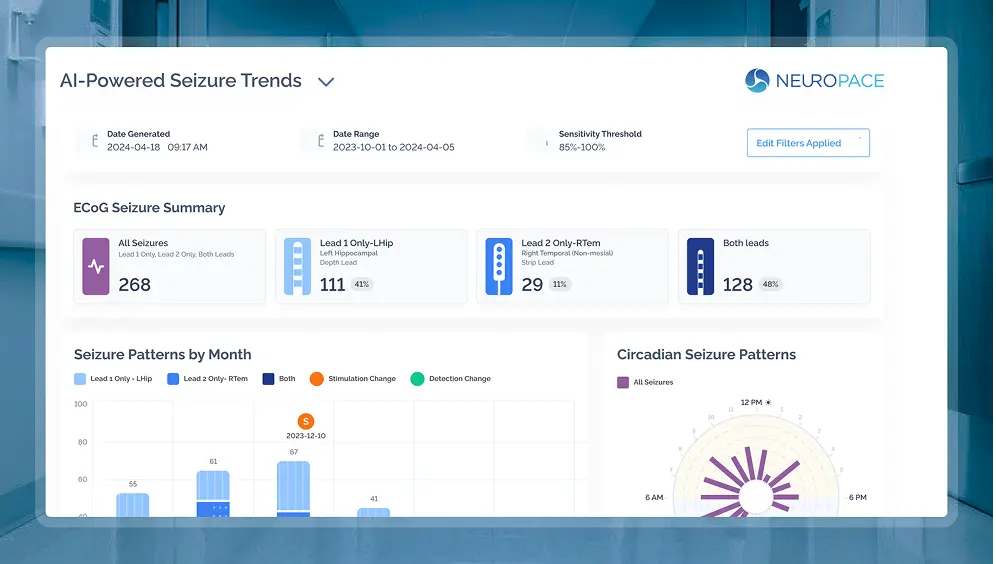Open the Edit Filters Applied button
This screenshot has width=996, height=564.
coord(808,143)
